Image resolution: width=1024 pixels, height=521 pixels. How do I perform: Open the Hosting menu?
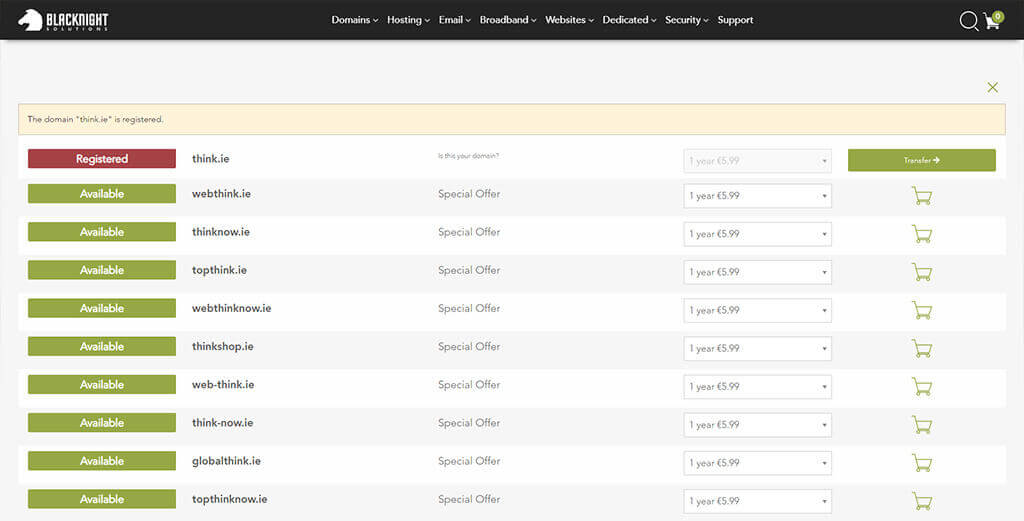click(408, 20)
